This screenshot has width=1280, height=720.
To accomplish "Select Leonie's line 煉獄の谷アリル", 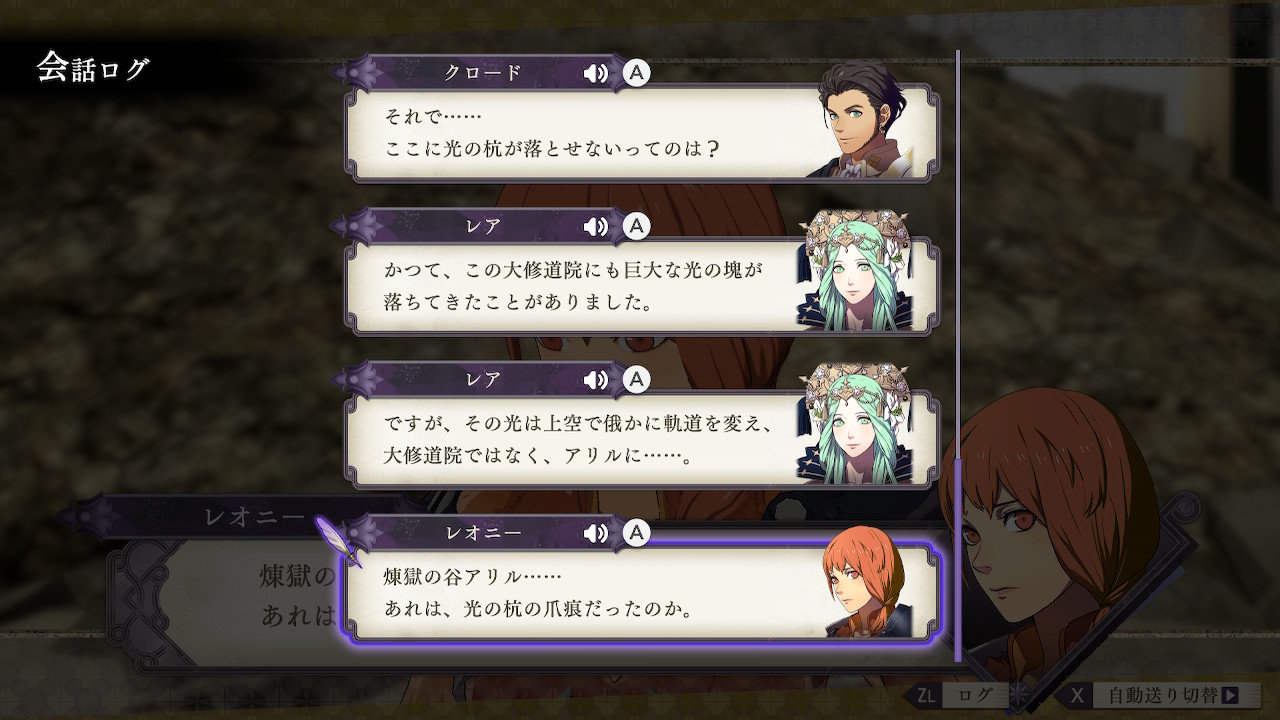I will point(642,593).
